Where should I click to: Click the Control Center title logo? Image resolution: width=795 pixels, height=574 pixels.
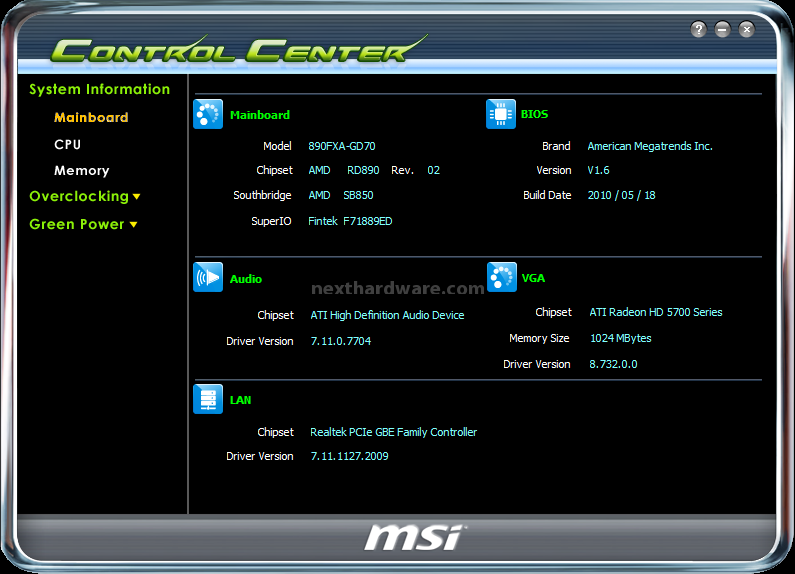pos(238,50)
